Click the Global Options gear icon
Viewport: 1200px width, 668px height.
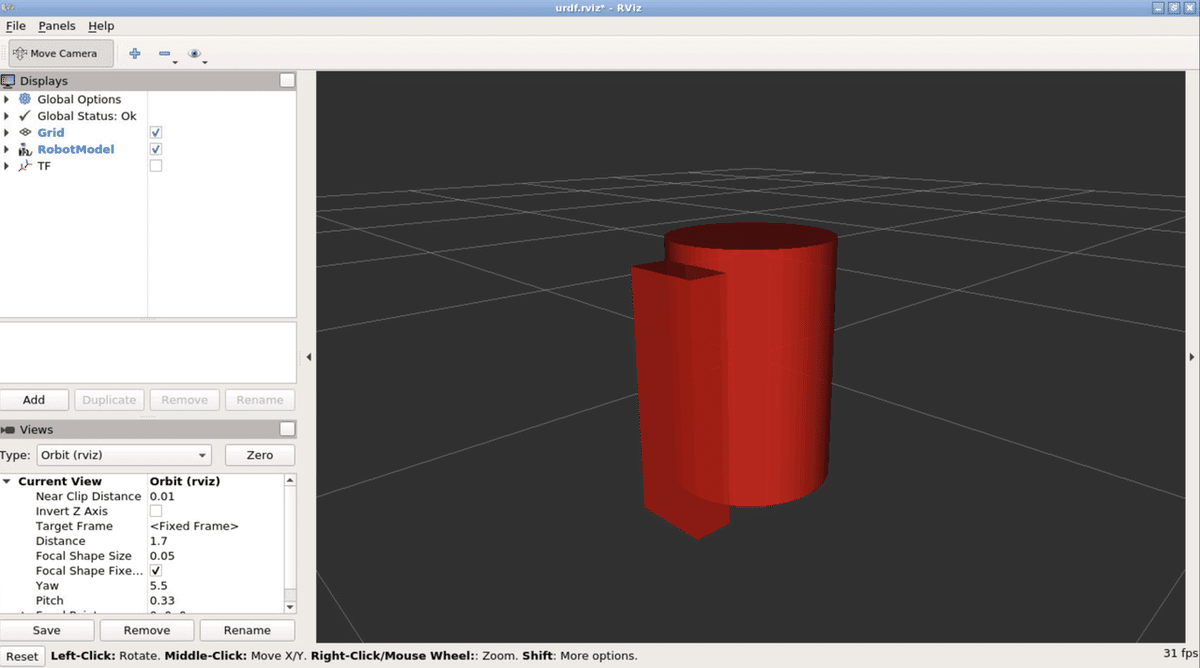point(26,99)
